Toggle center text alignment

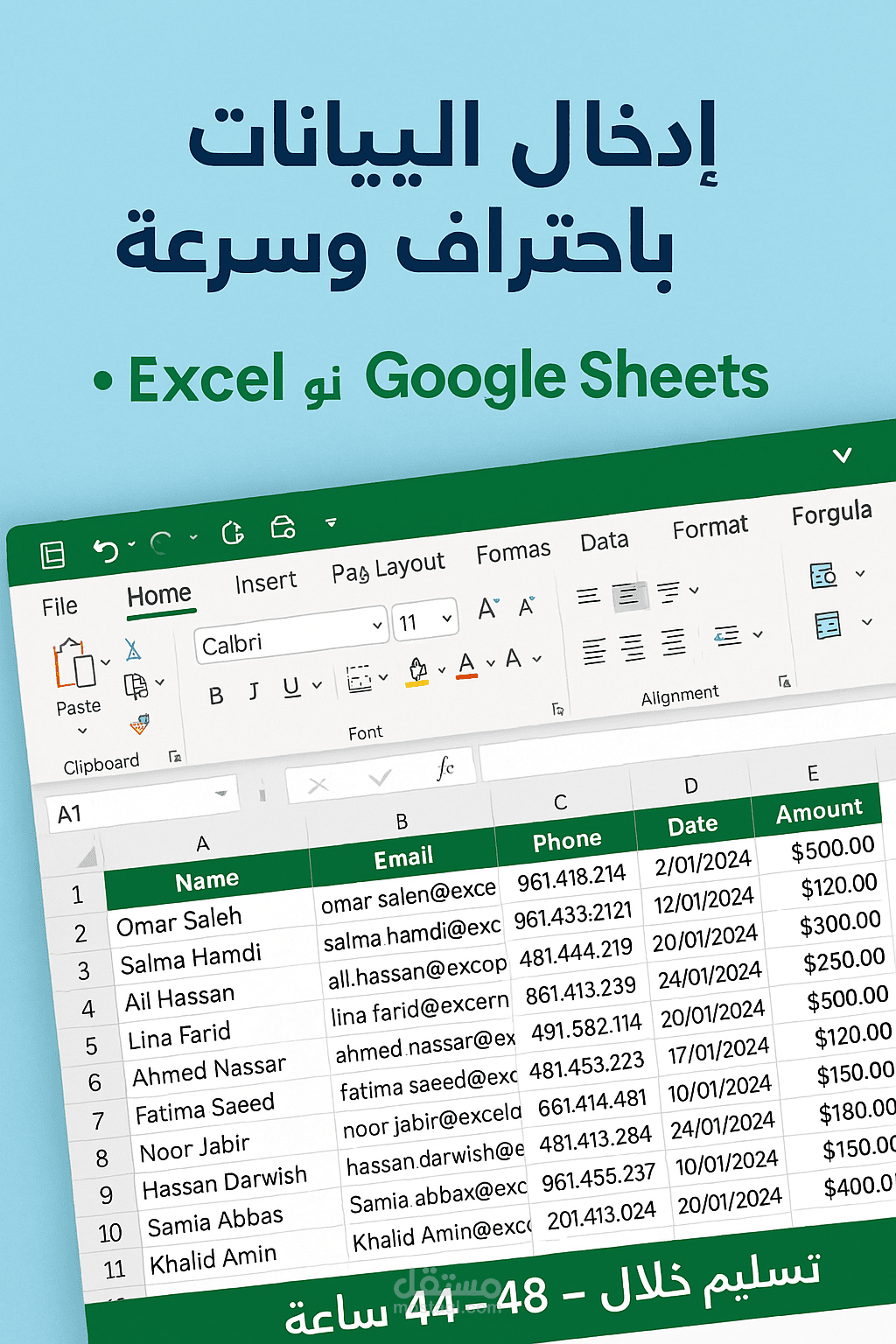click(x=633, y=647)
